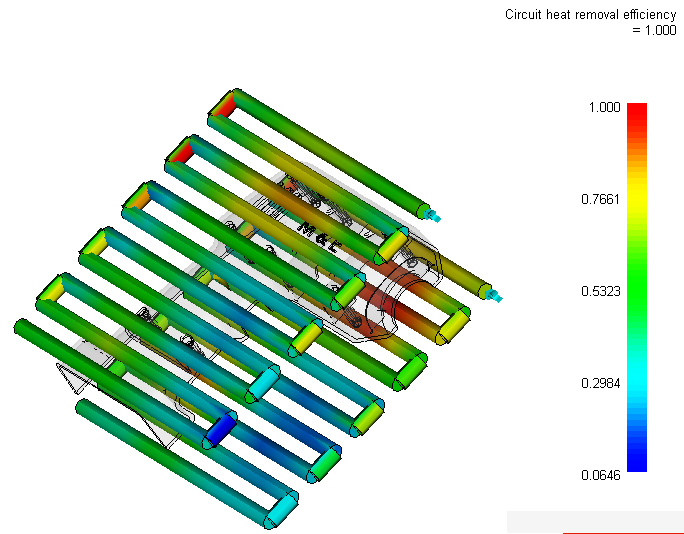Select the dark blue hose connector
The width and height of the screenshot is (684, 534).
pyautogui.click(x=219, y=429)
